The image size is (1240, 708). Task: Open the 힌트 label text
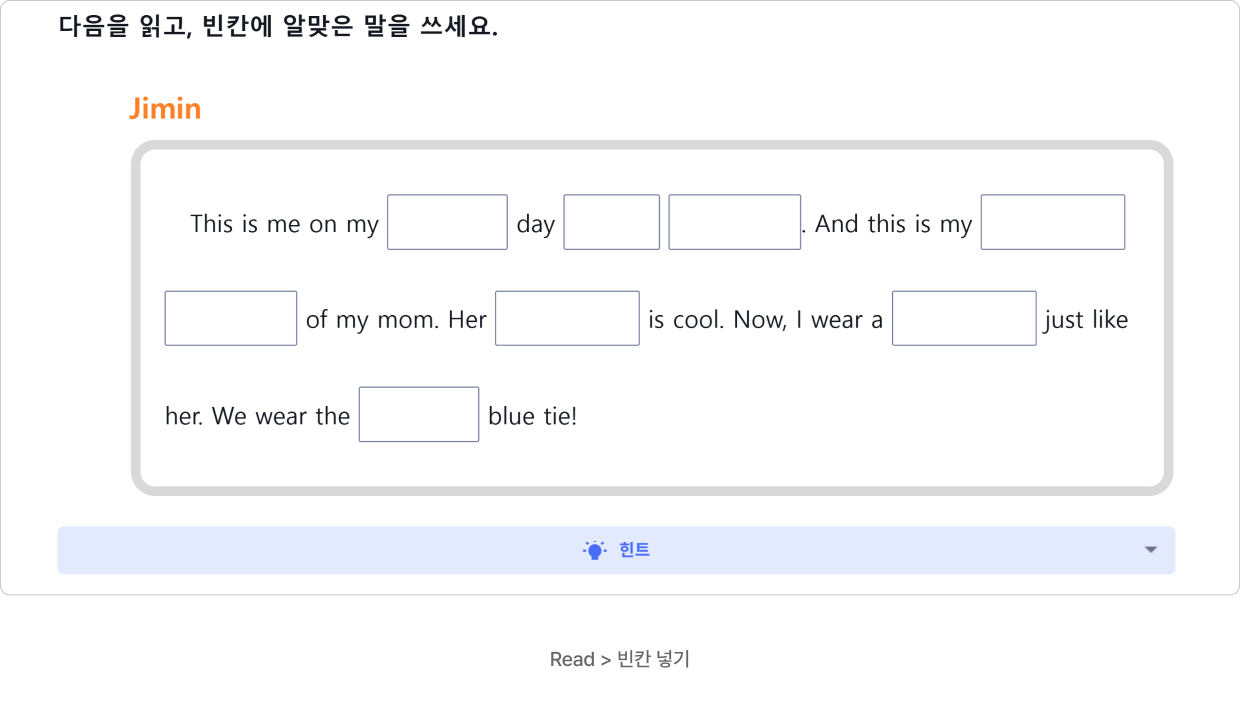pyautogui.click(x=634, y=550)
